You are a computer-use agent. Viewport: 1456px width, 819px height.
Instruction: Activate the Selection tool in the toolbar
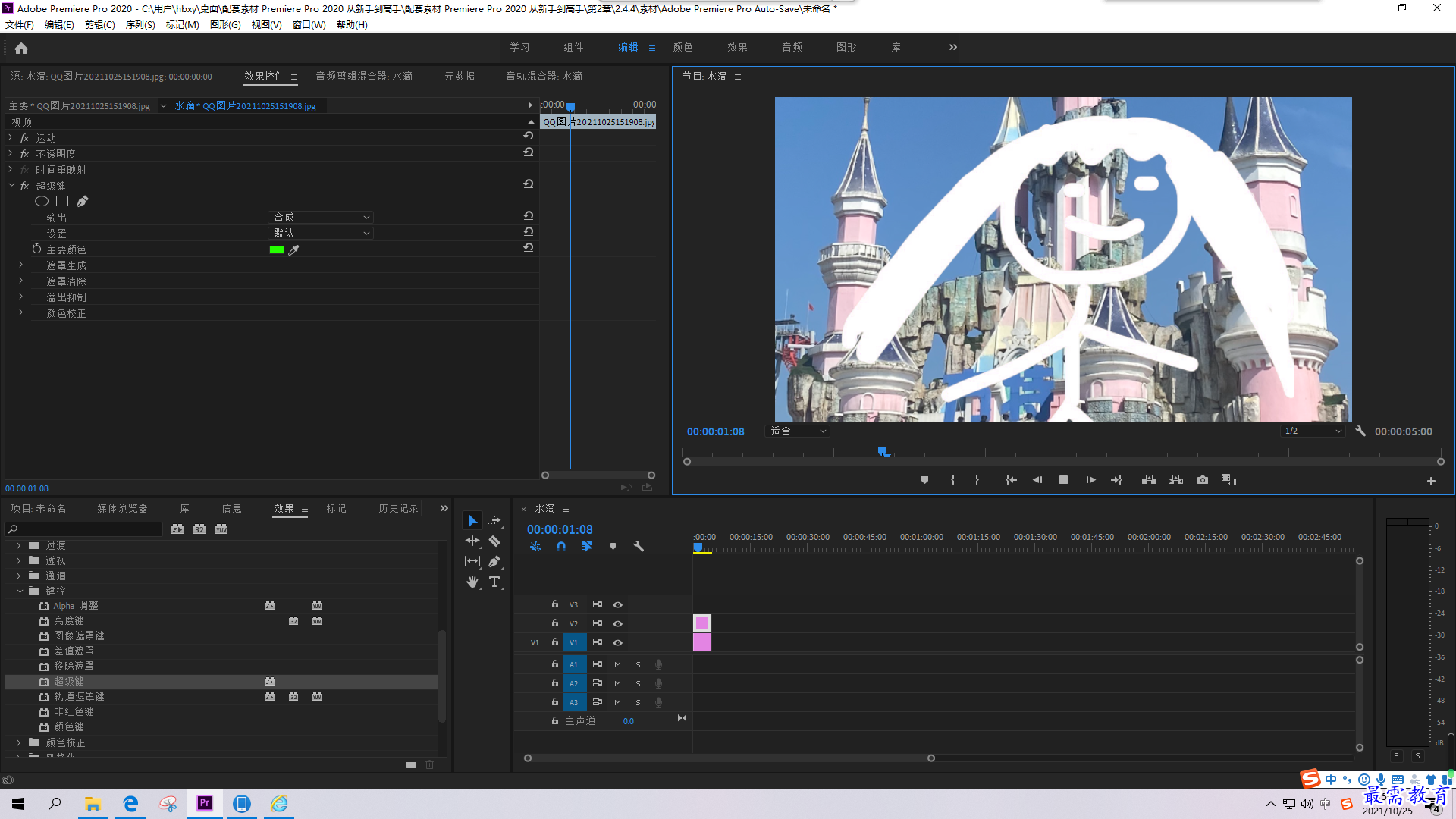pos(472,520)
